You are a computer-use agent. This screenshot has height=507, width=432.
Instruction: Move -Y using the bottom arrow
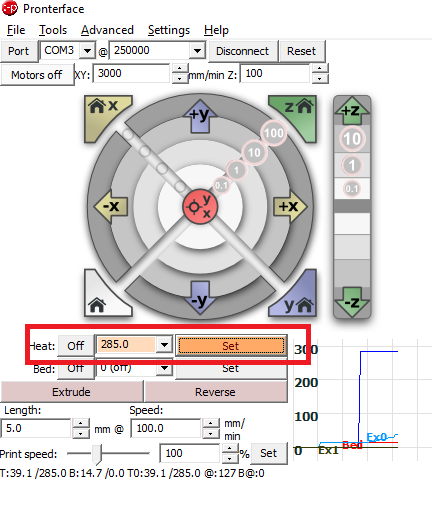click(200, 297)
